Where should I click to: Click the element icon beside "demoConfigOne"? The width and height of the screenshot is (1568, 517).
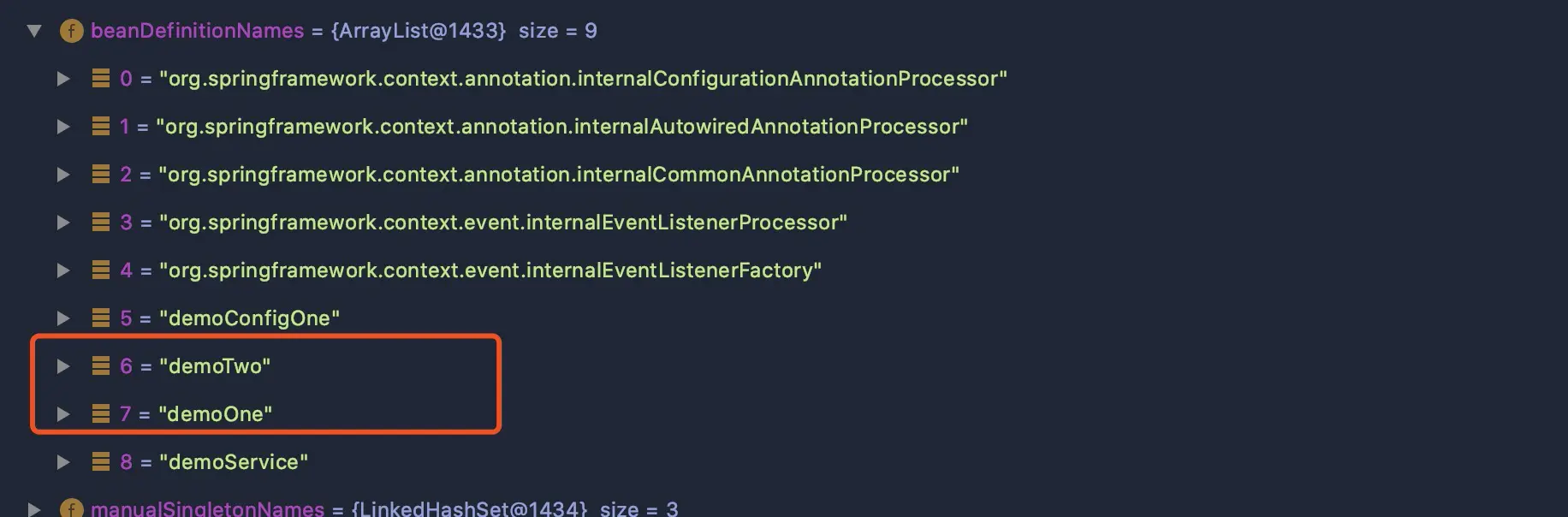click(x=101, y=318)
